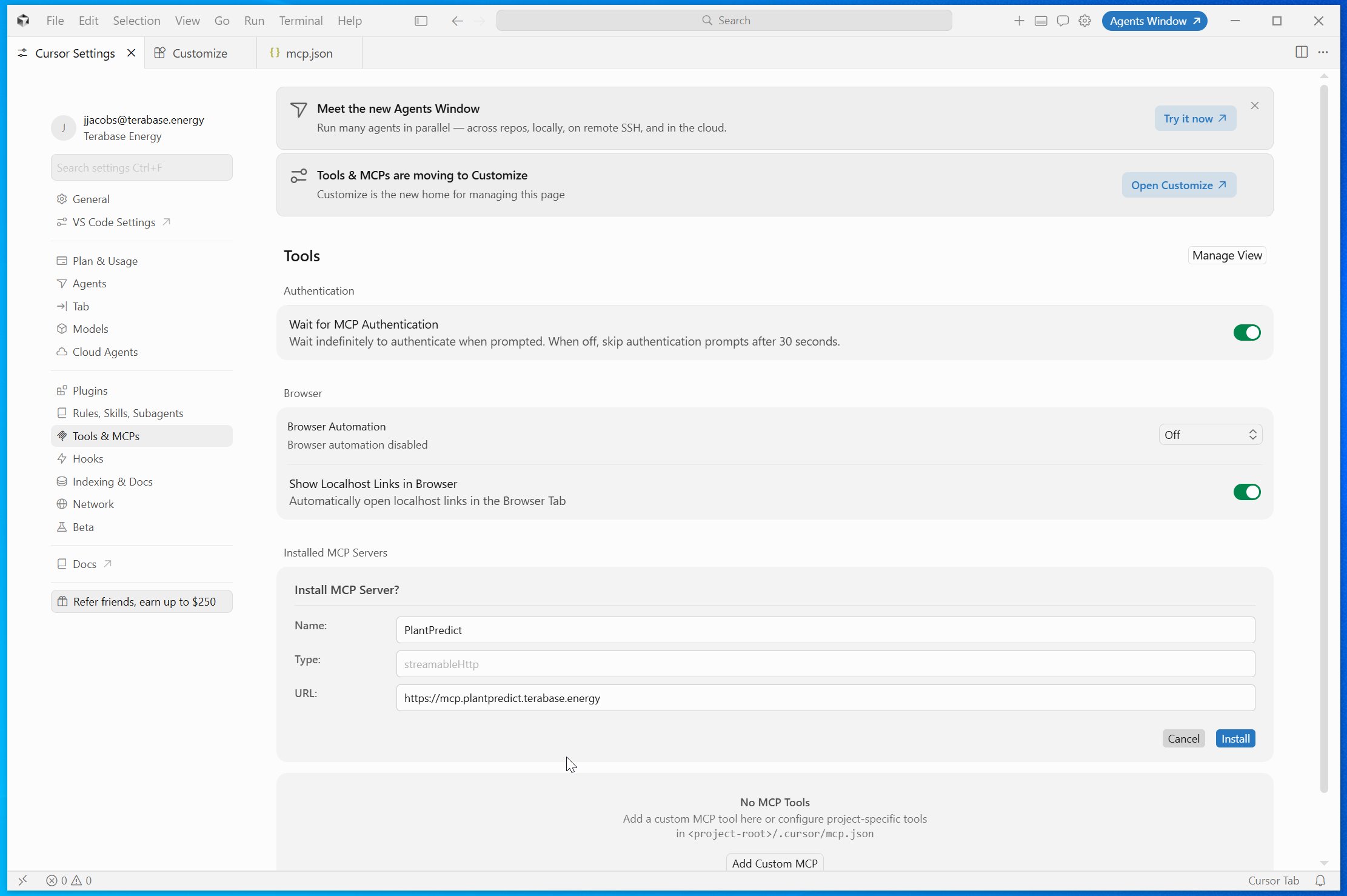Switch to the Customize tab
Viewport: 1347px width, 896px height.
point(200,53)
